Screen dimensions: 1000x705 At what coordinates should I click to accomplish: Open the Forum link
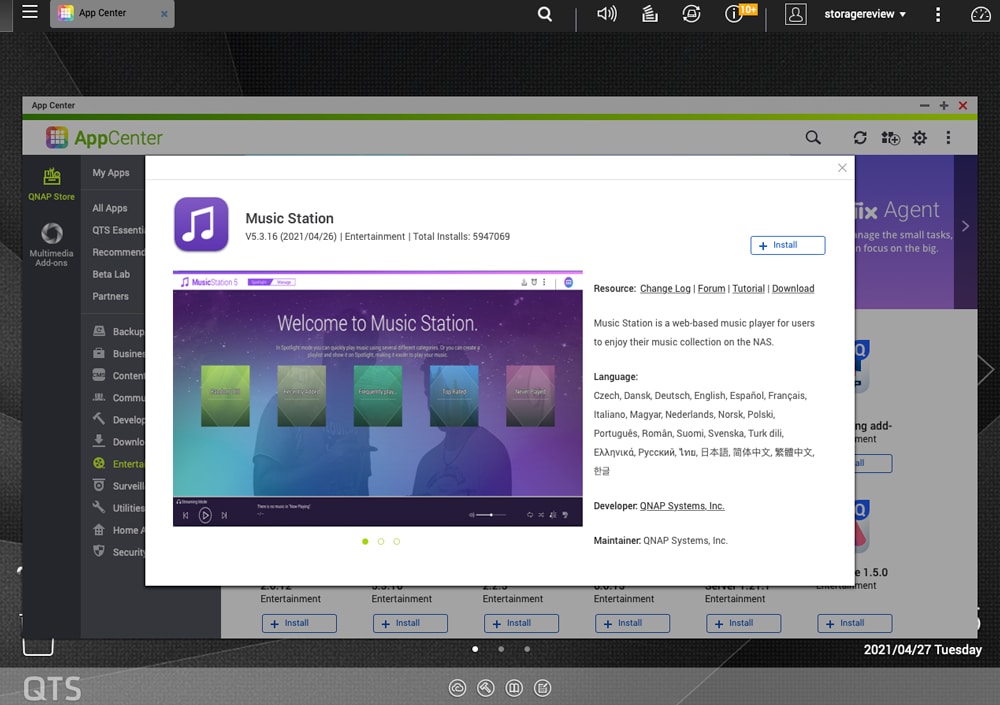point(711,288)
